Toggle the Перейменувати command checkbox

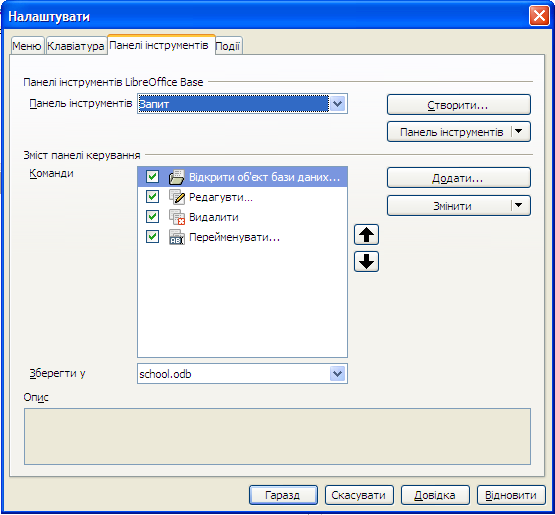tap(152, 237)
